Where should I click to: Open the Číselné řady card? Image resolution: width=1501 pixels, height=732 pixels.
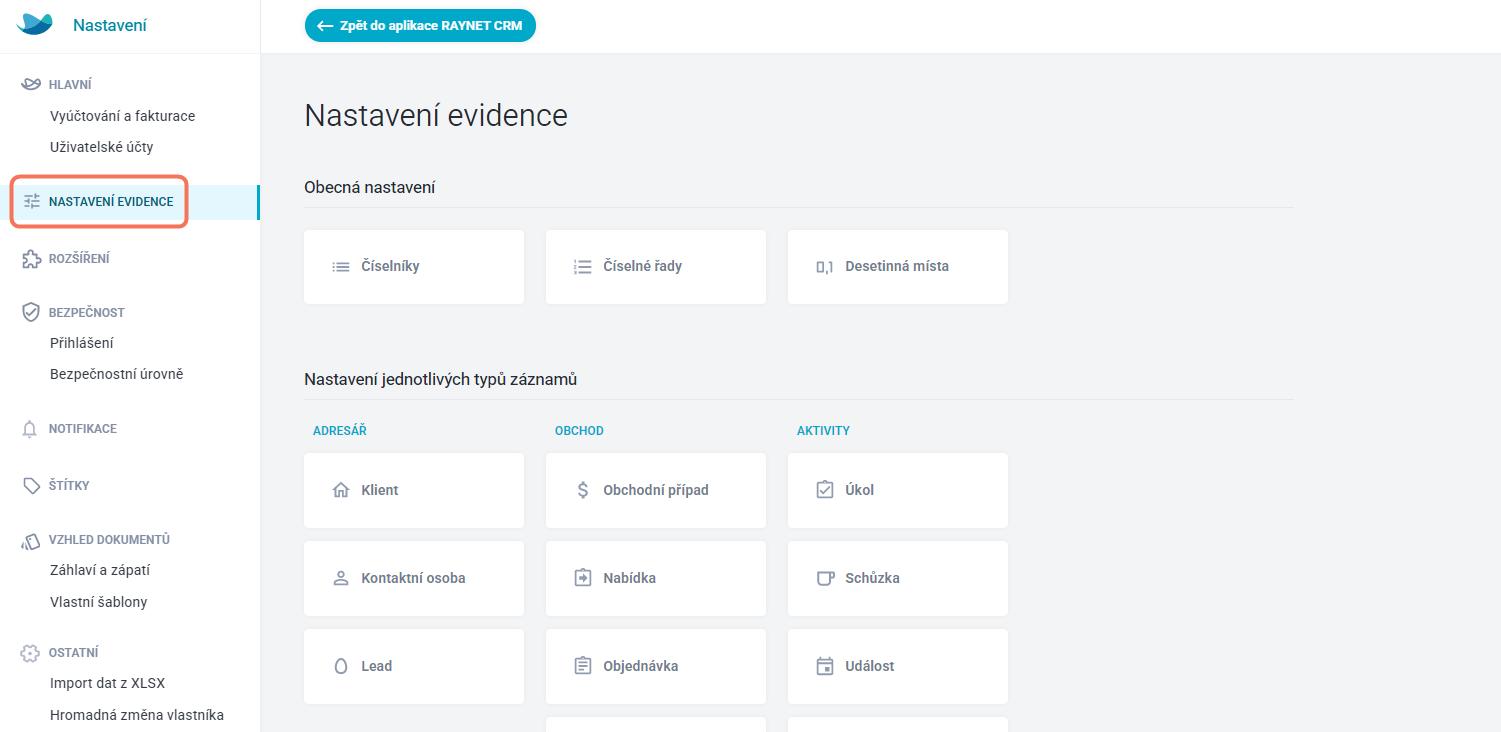(x=656, y=267)
